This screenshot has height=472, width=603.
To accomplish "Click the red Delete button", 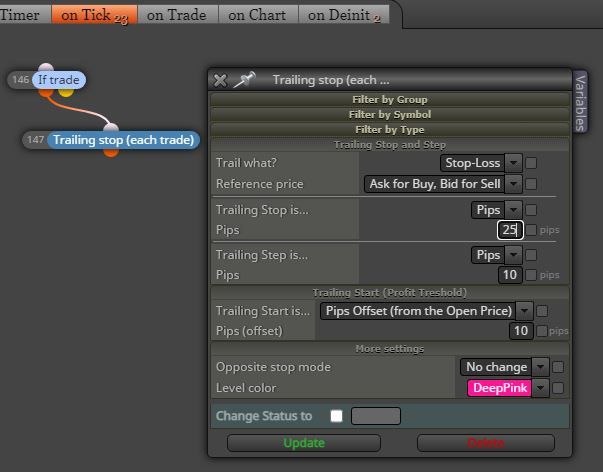I will (486, 443).
